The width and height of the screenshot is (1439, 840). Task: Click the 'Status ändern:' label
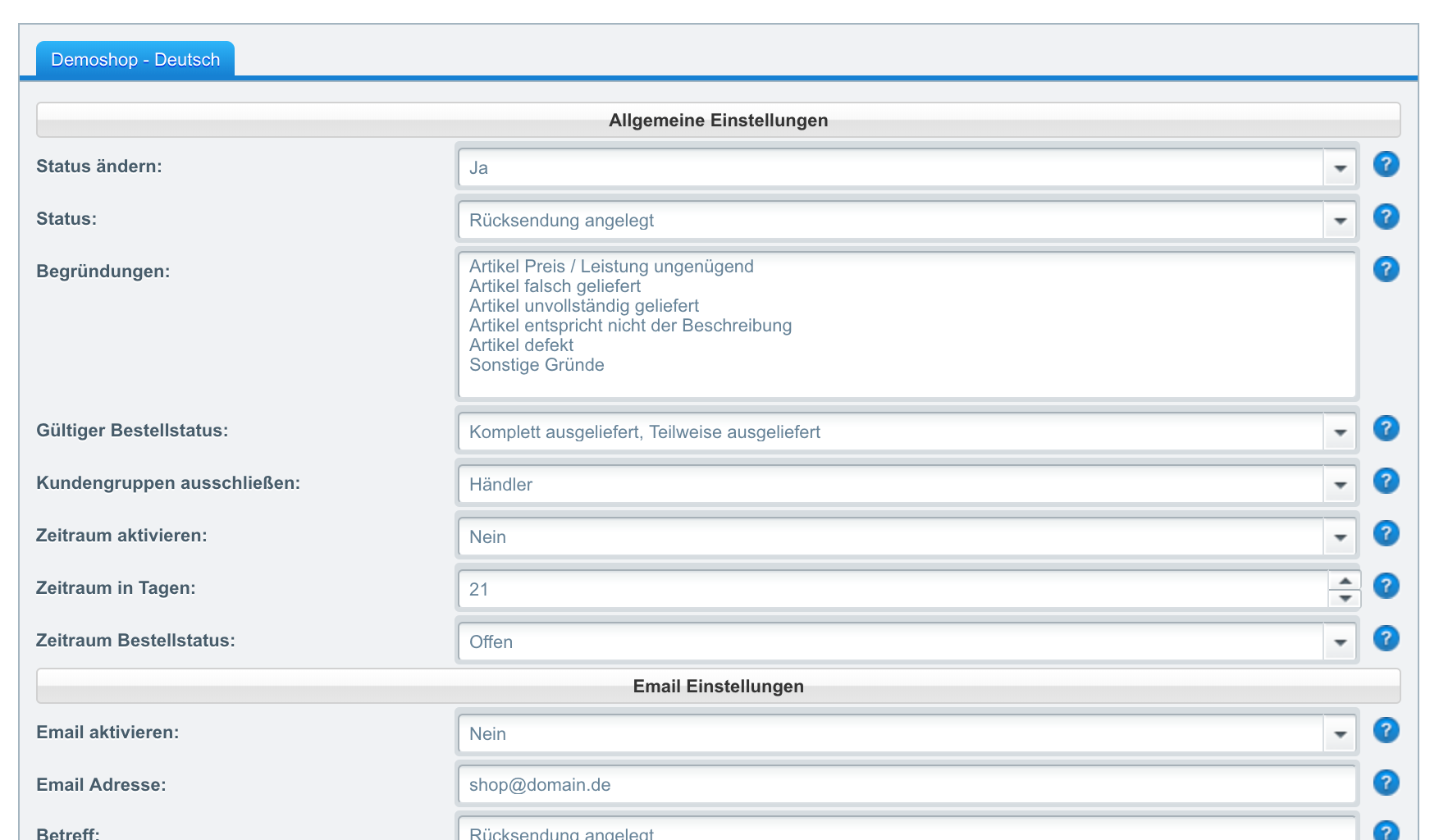(x=99, y=167)
